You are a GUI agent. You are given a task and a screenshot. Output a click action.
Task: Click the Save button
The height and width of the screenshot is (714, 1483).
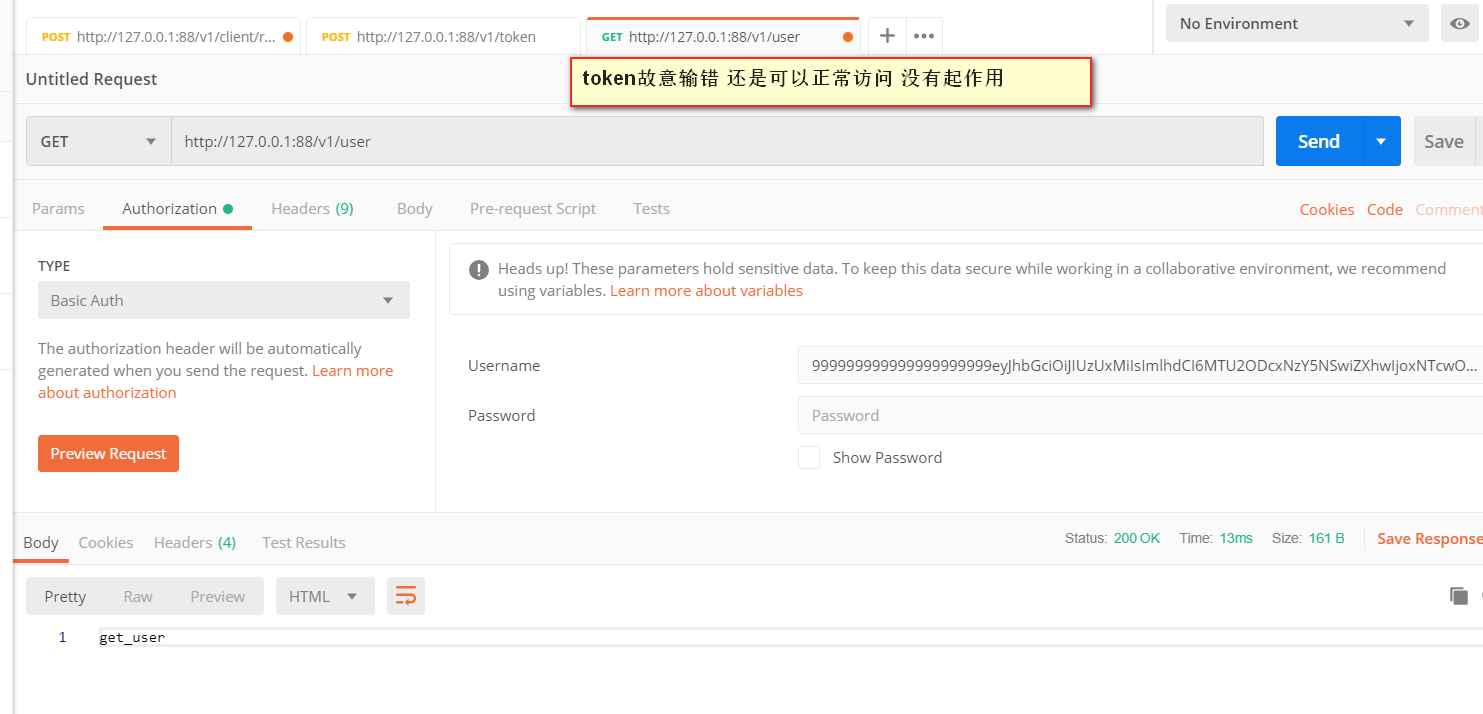pos(1444,141)
